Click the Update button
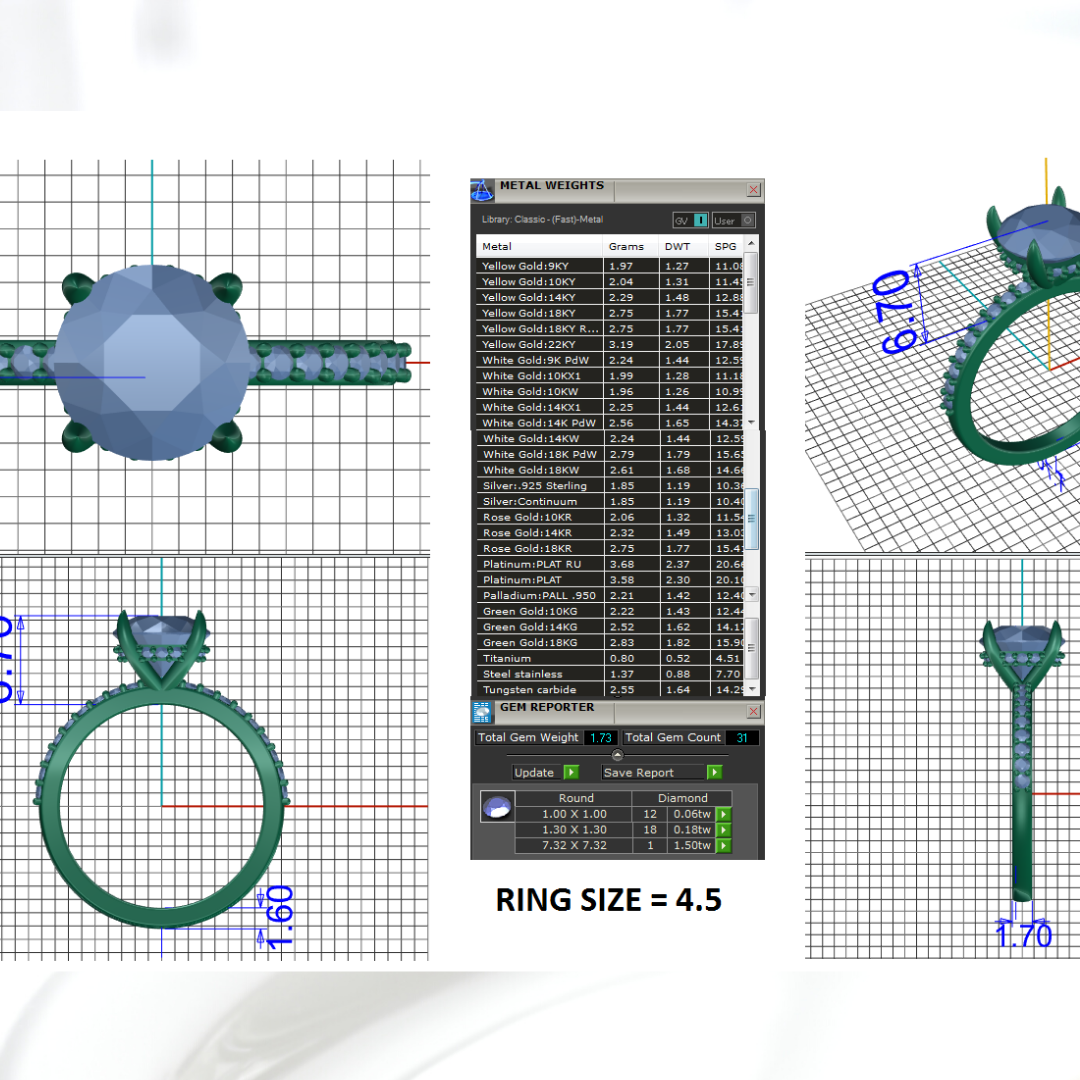Screen dimensions: 1080x1080 click(x=545, y=772)
